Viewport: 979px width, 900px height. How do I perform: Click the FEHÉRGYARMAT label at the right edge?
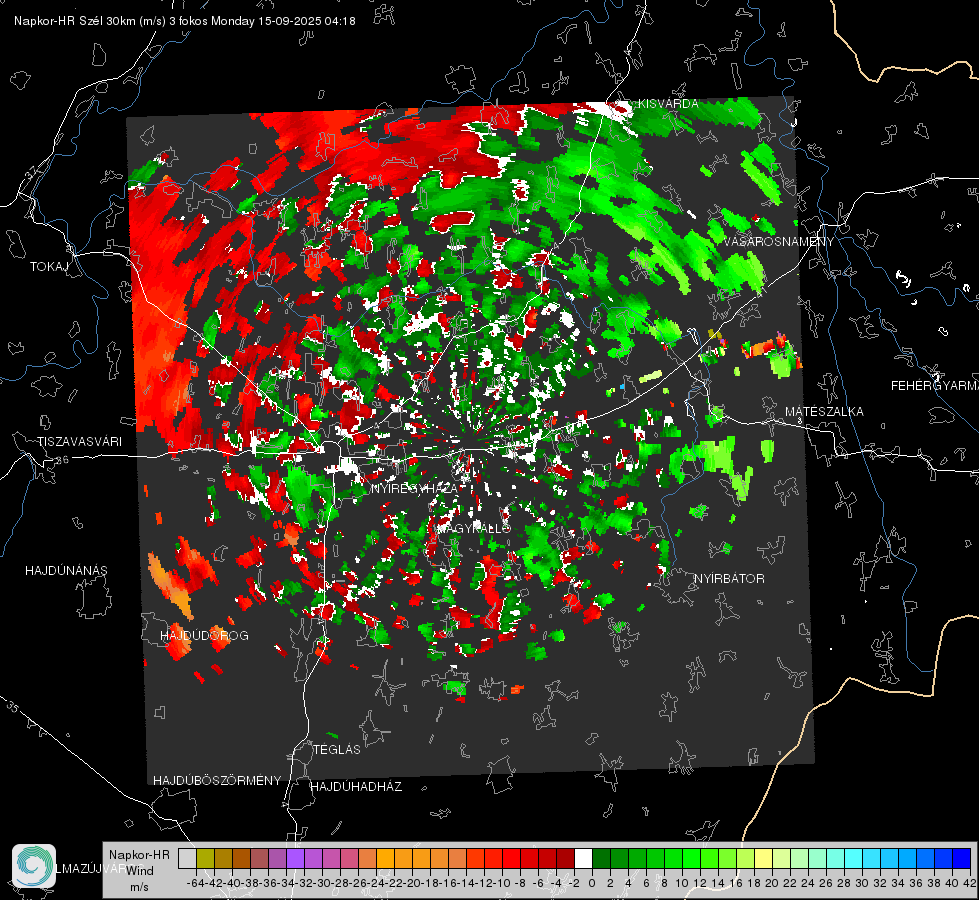[935, 386]
